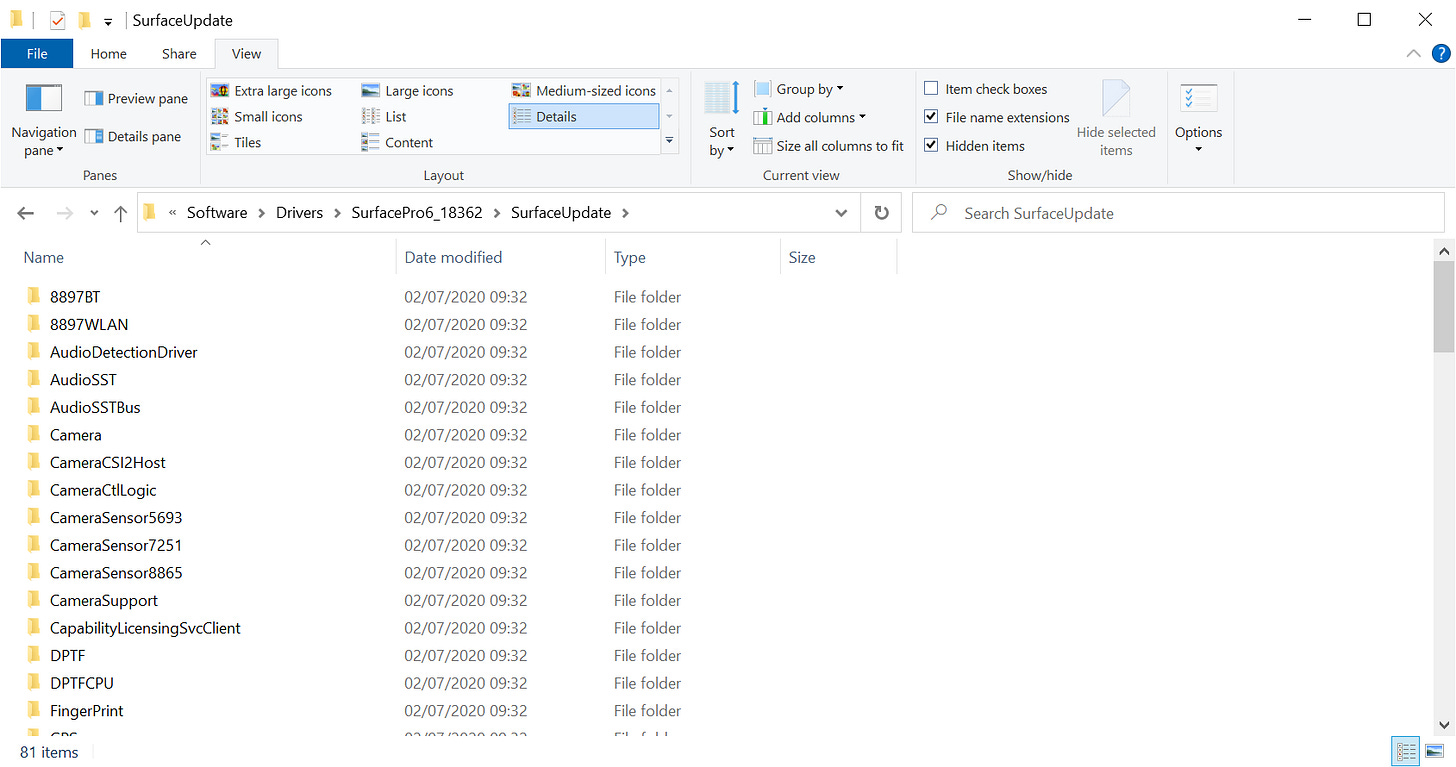Open Explorer Help question mark
Screen dimensions: 1456x767
tap(1441, 54)
